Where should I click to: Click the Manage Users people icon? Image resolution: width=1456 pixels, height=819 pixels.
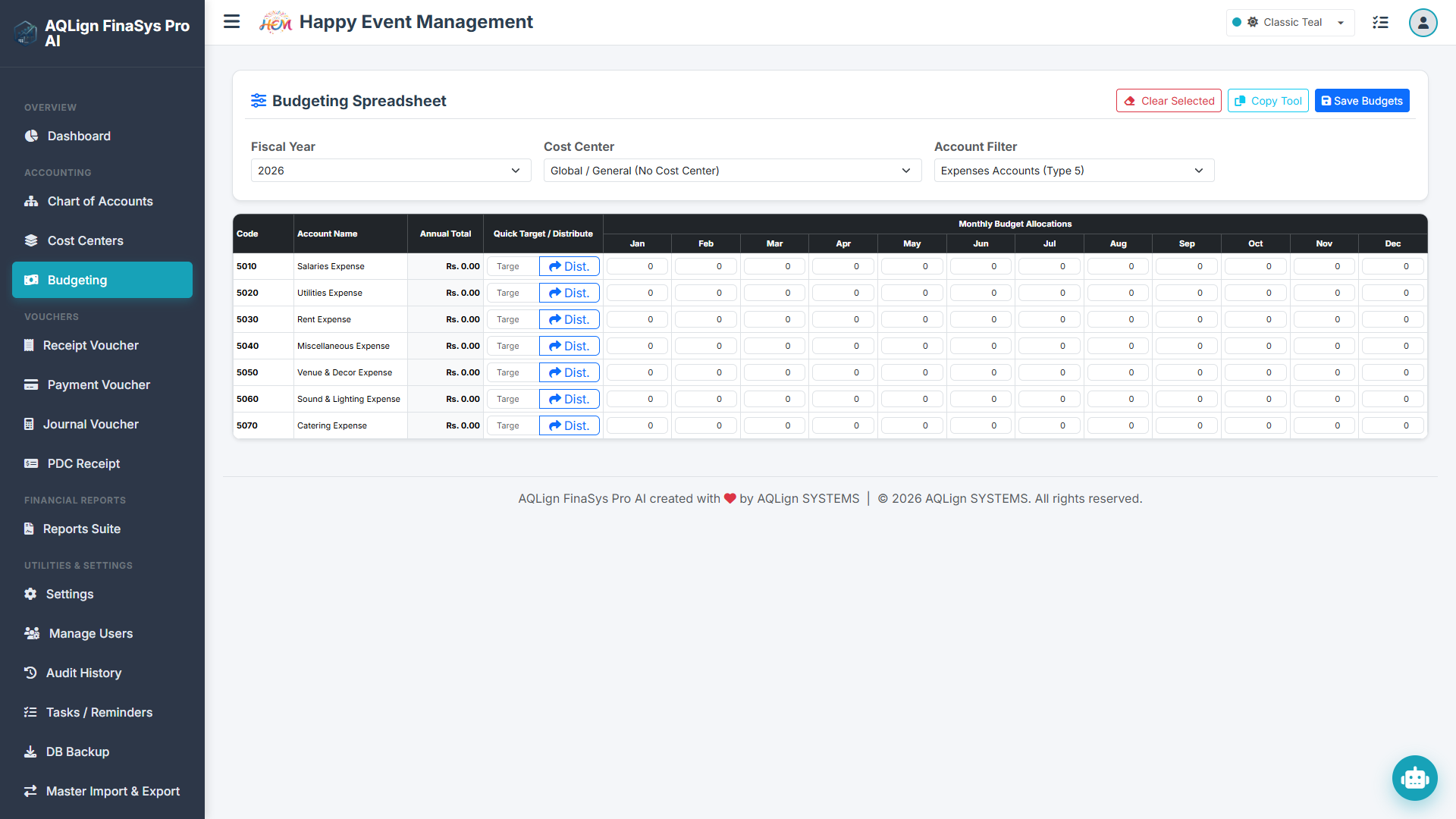[32, 633]
